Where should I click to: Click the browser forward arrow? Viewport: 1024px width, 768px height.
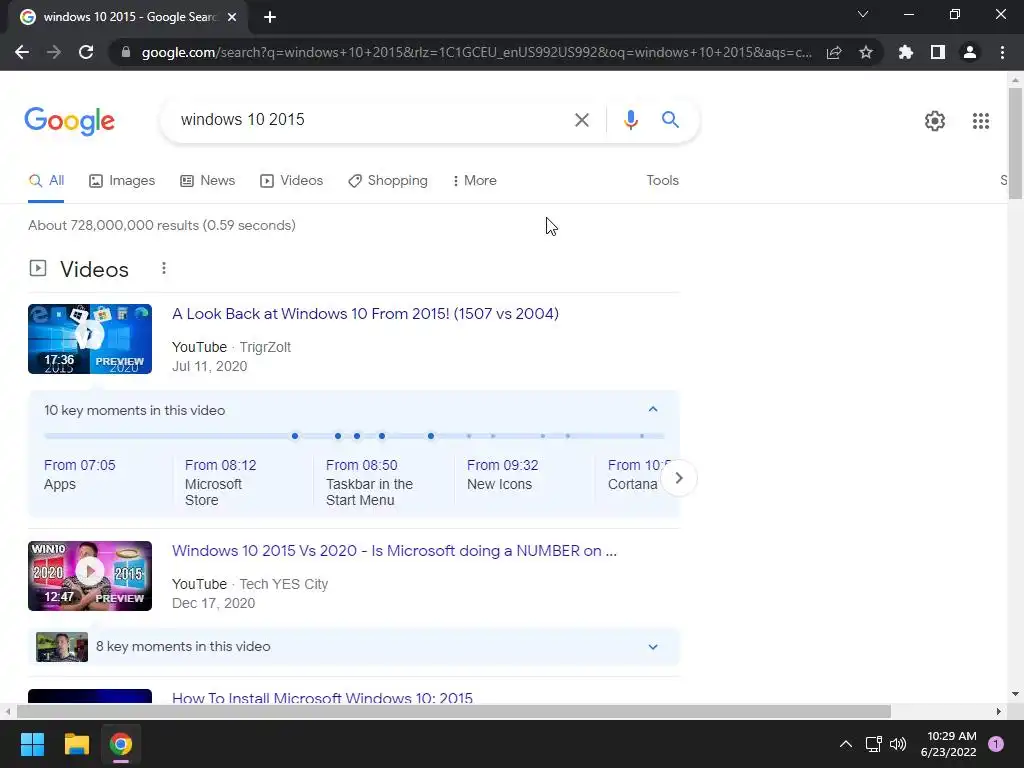coord(54,52)
